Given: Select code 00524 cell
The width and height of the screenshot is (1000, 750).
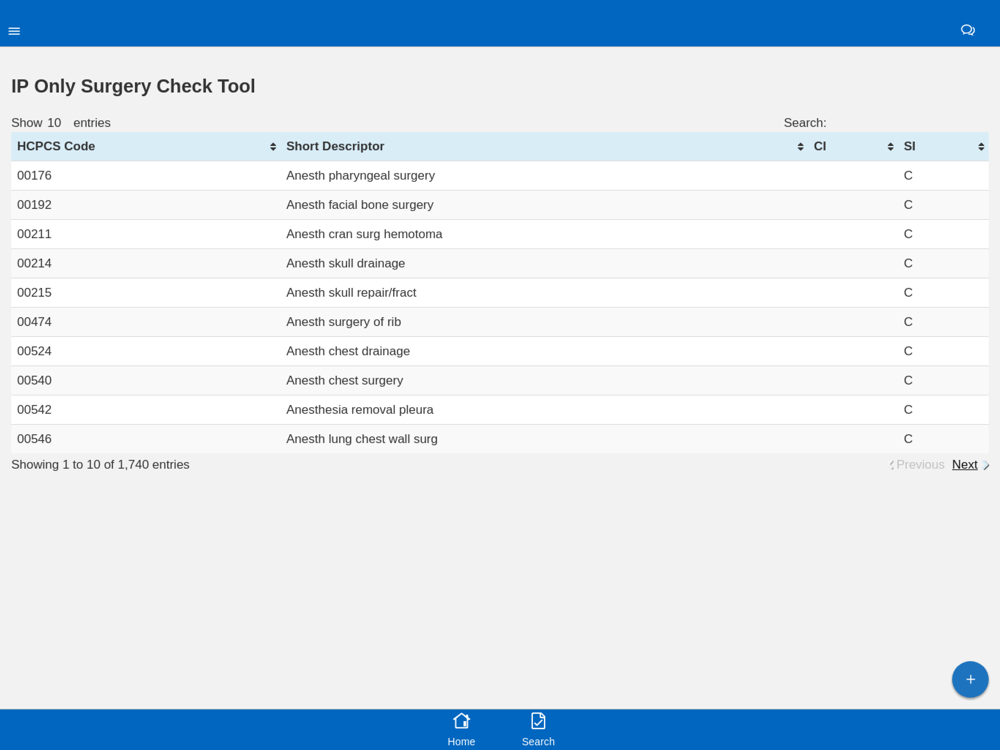Looking at the screenshot, I should (145, 351).
